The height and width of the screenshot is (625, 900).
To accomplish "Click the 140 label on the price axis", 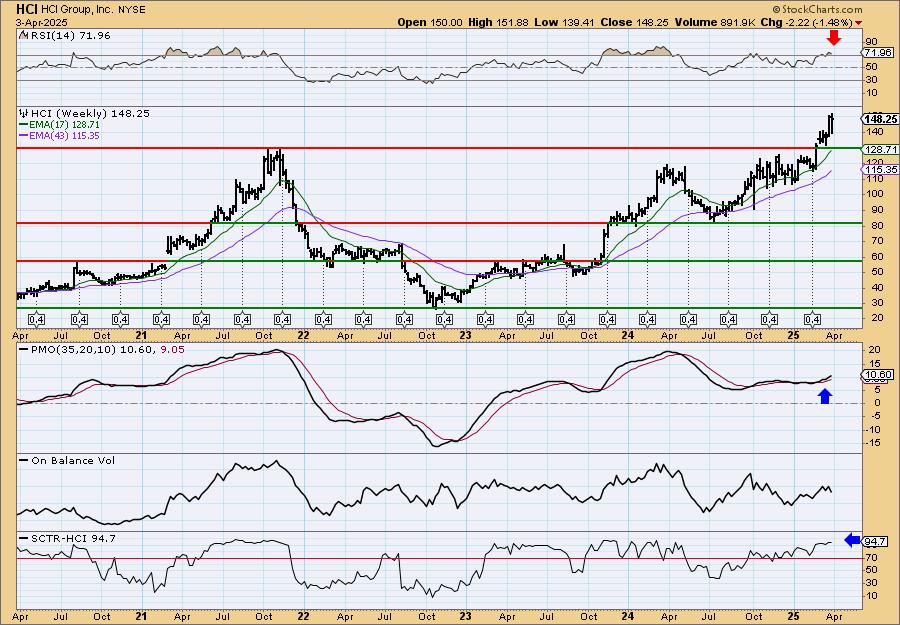I will [875, 132].
